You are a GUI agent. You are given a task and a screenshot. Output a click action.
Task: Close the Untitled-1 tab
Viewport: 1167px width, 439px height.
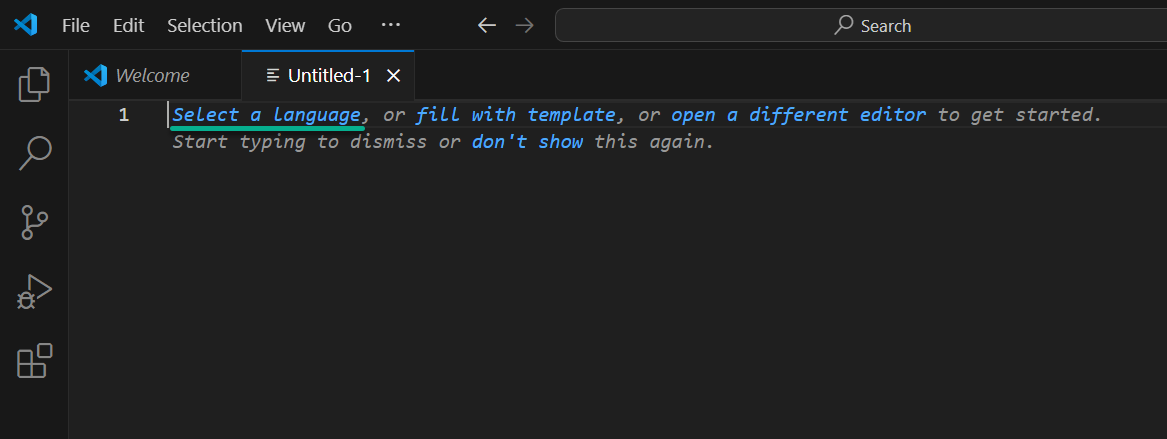click(394, 75)
